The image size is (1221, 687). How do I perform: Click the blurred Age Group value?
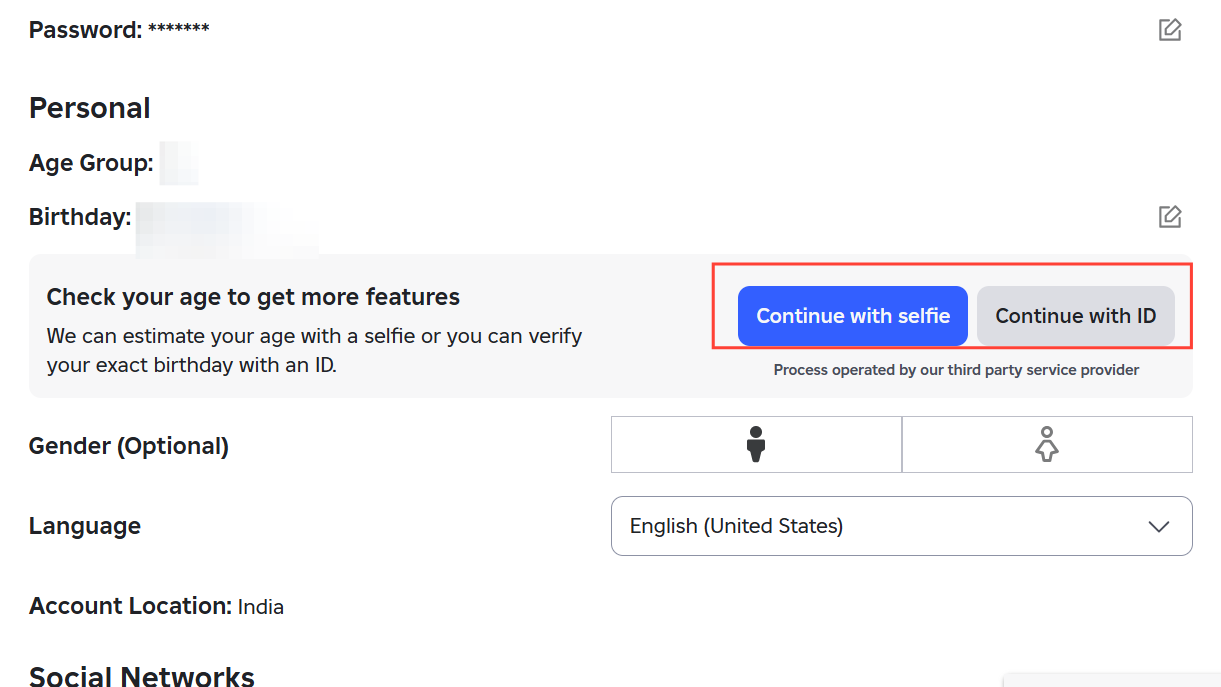[x=179, y=163]
